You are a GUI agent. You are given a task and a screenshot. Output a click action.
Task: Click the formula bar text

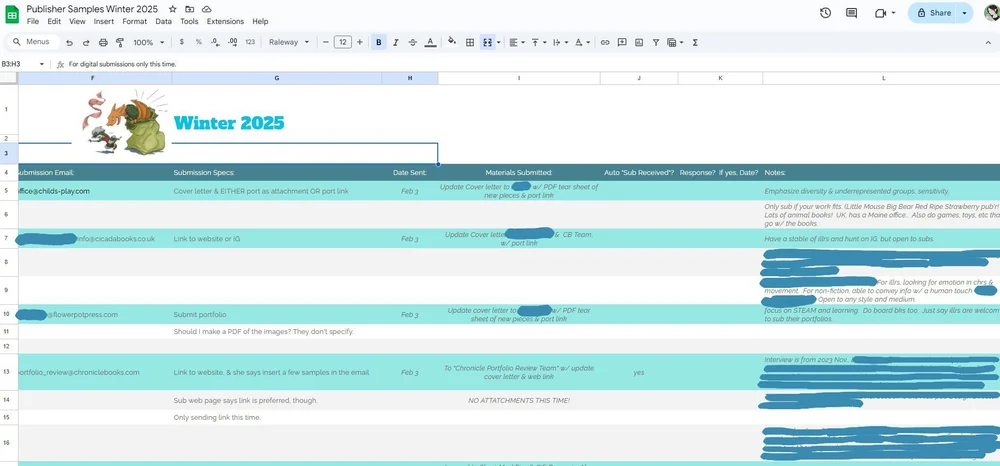point(122,64)
